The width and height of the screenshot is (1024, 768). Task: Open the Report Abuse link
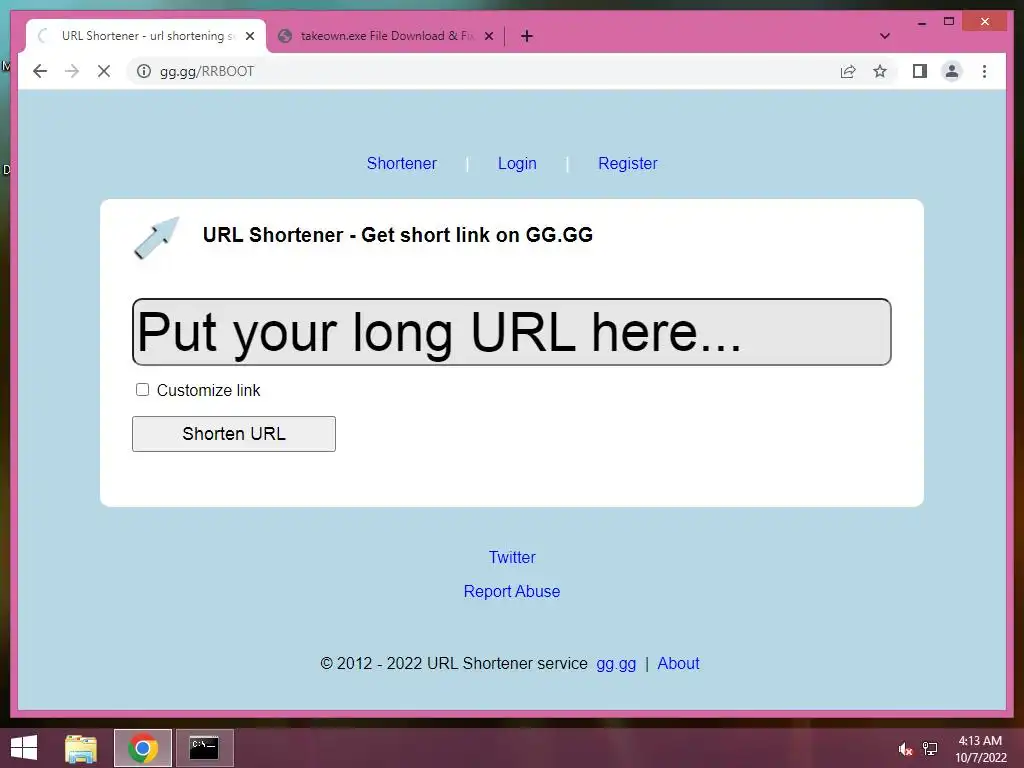coord(512,591)
